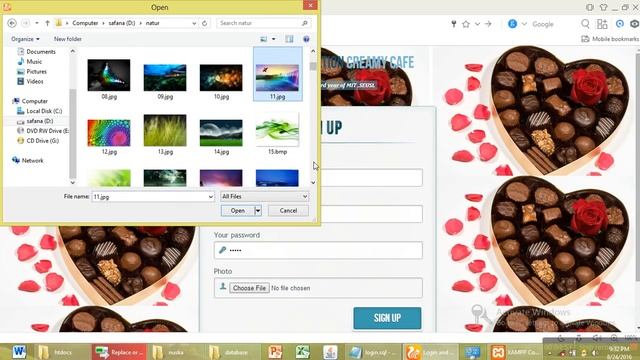Go back in the Open dialog
This screenshot has height=360, width=640.
tap(12, 23)
